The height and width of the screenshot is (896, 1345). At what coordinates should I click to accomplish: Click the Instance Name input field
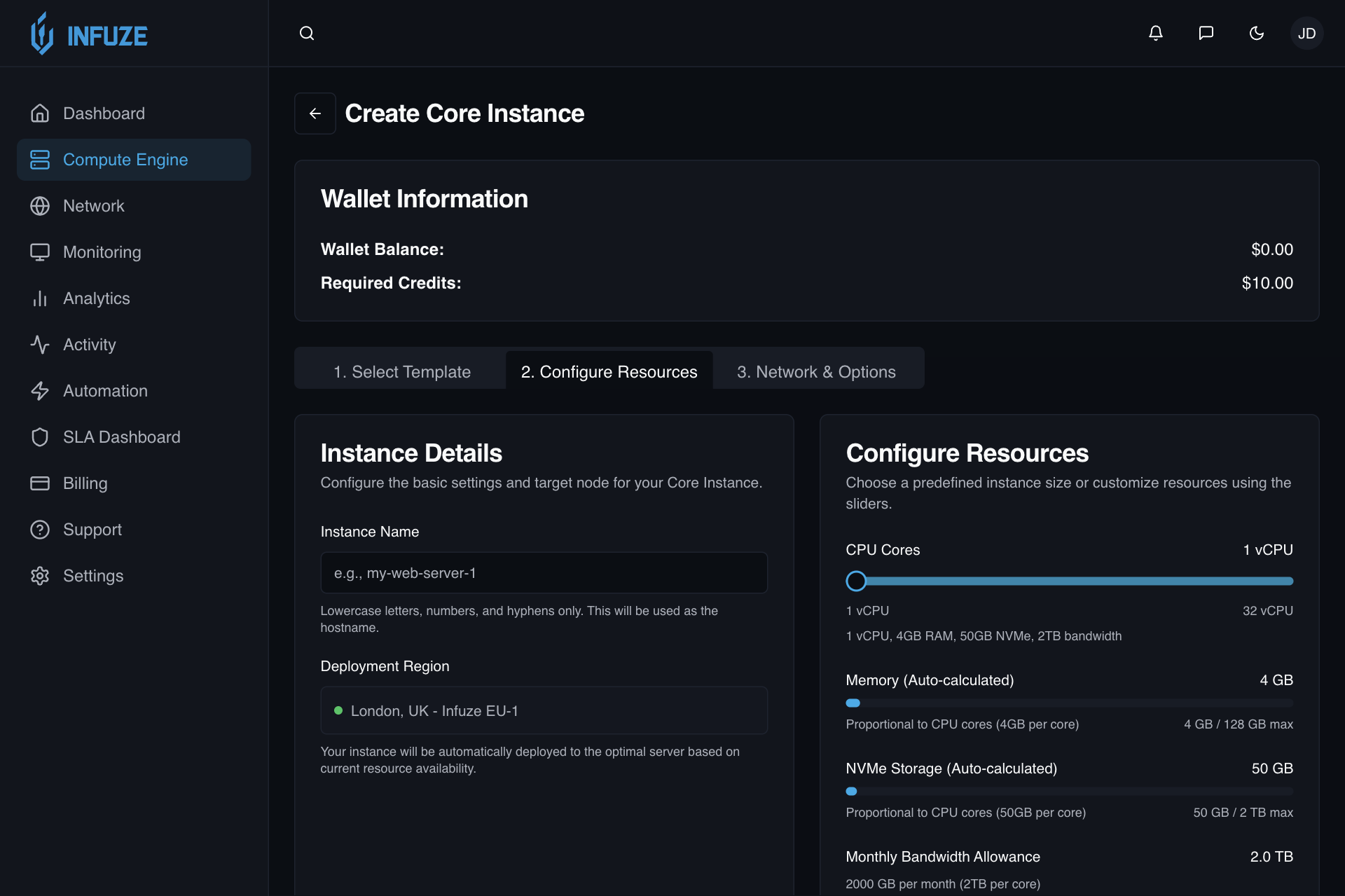tap(544, 573)
